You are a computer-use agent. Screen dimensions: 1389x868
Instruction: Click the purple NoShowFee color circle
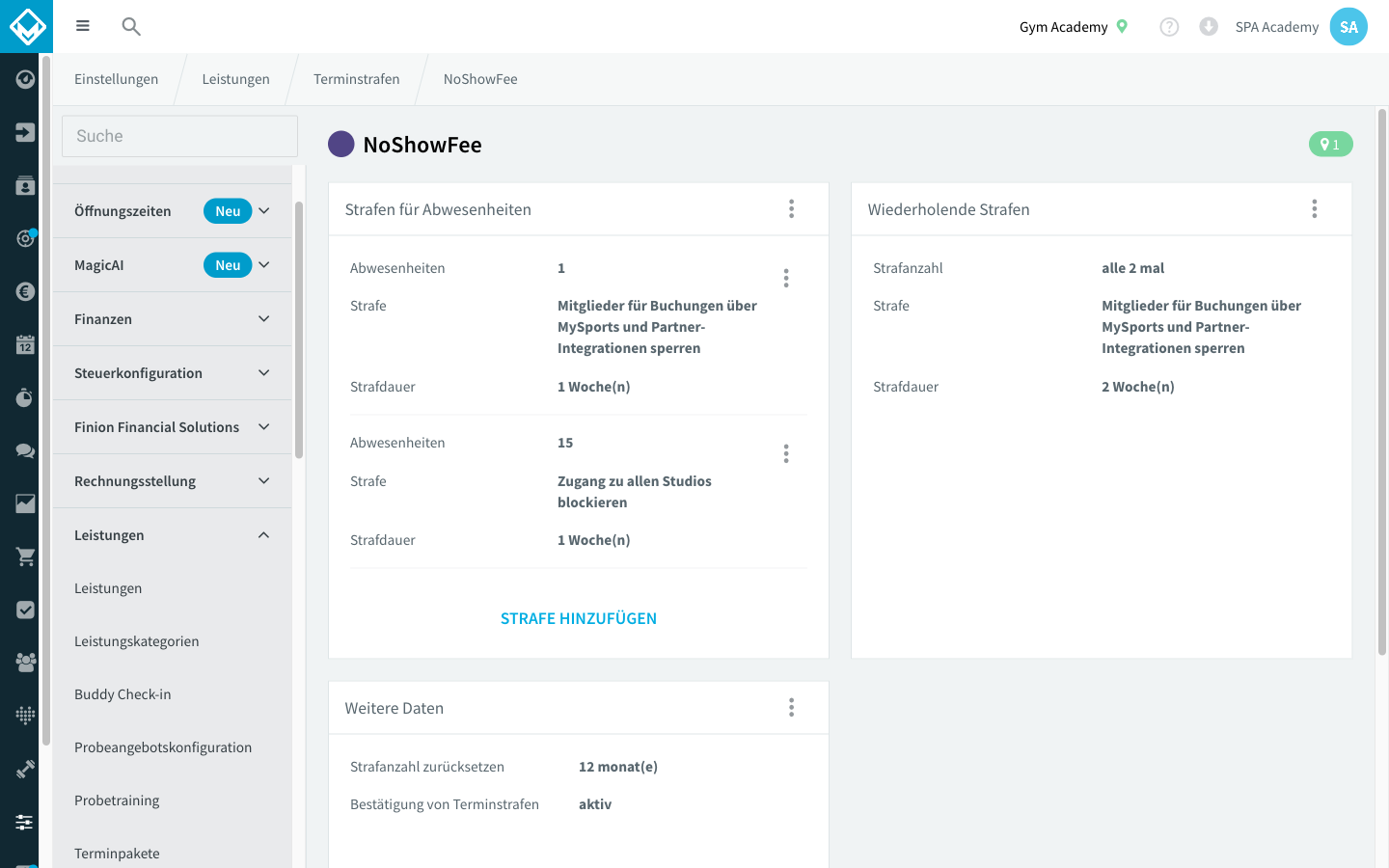pos(341,145)
